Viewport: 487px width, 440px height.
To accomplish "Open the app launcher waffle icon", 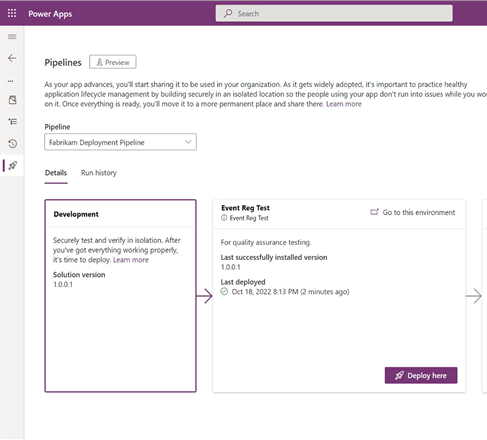I will [x=12, y=13].
